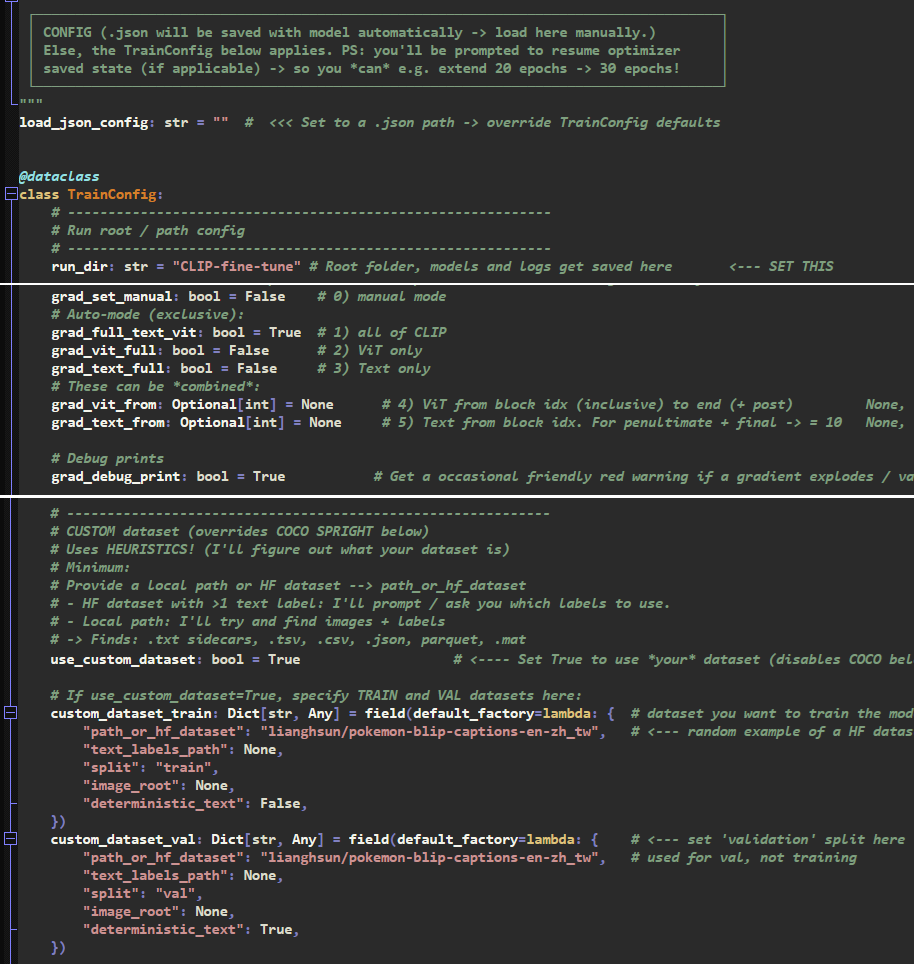914x964 pixels.
Task: Click True value on grad_full_text_vit line
Action: pyautogui.click(x=285, y=333)
